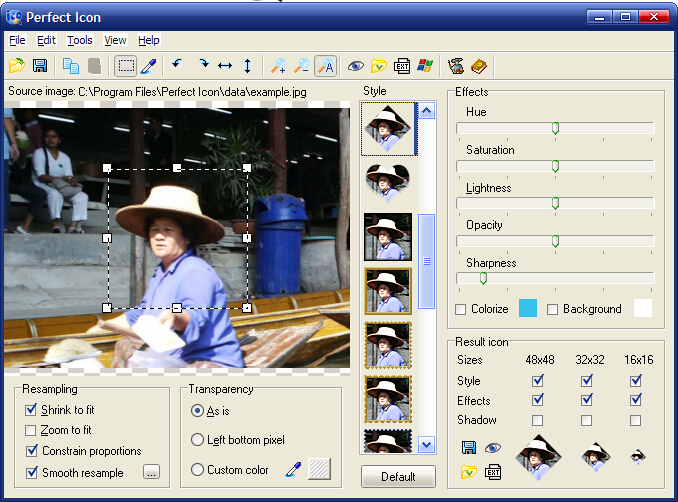Flip the image vertically
678x502 pixels.
click(x=247, y=66)
